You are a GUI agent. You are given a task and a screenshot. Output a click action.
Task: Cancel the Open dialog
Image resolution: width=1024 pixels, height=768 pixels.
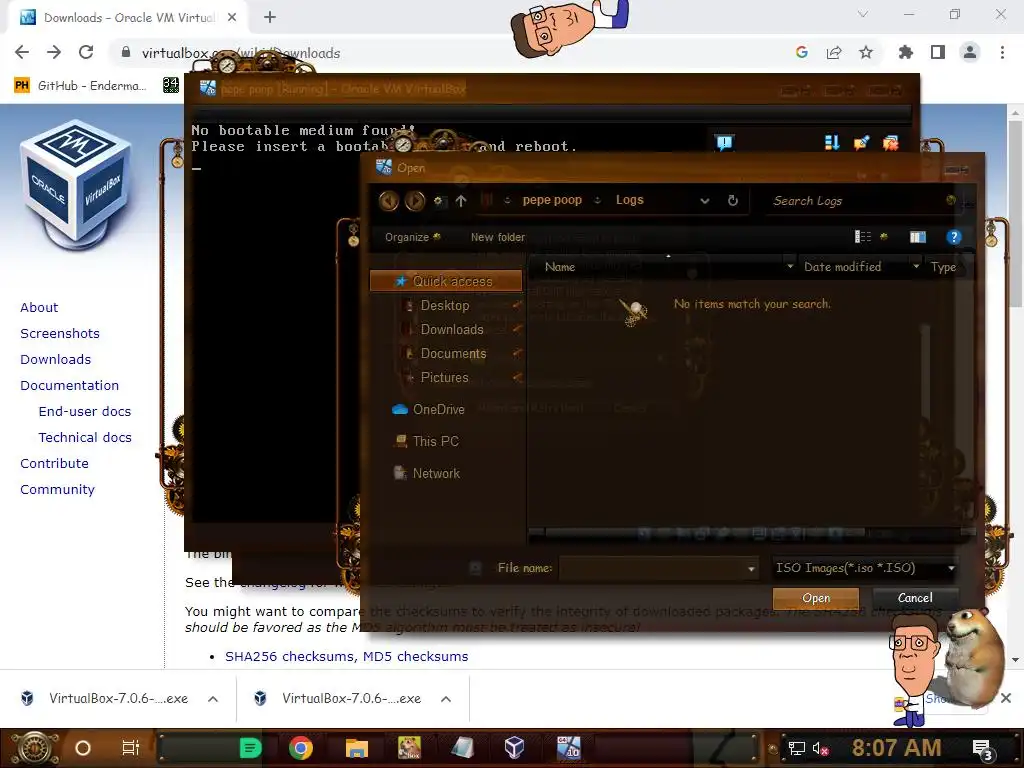pyautogui.click(x=915, y=598)
